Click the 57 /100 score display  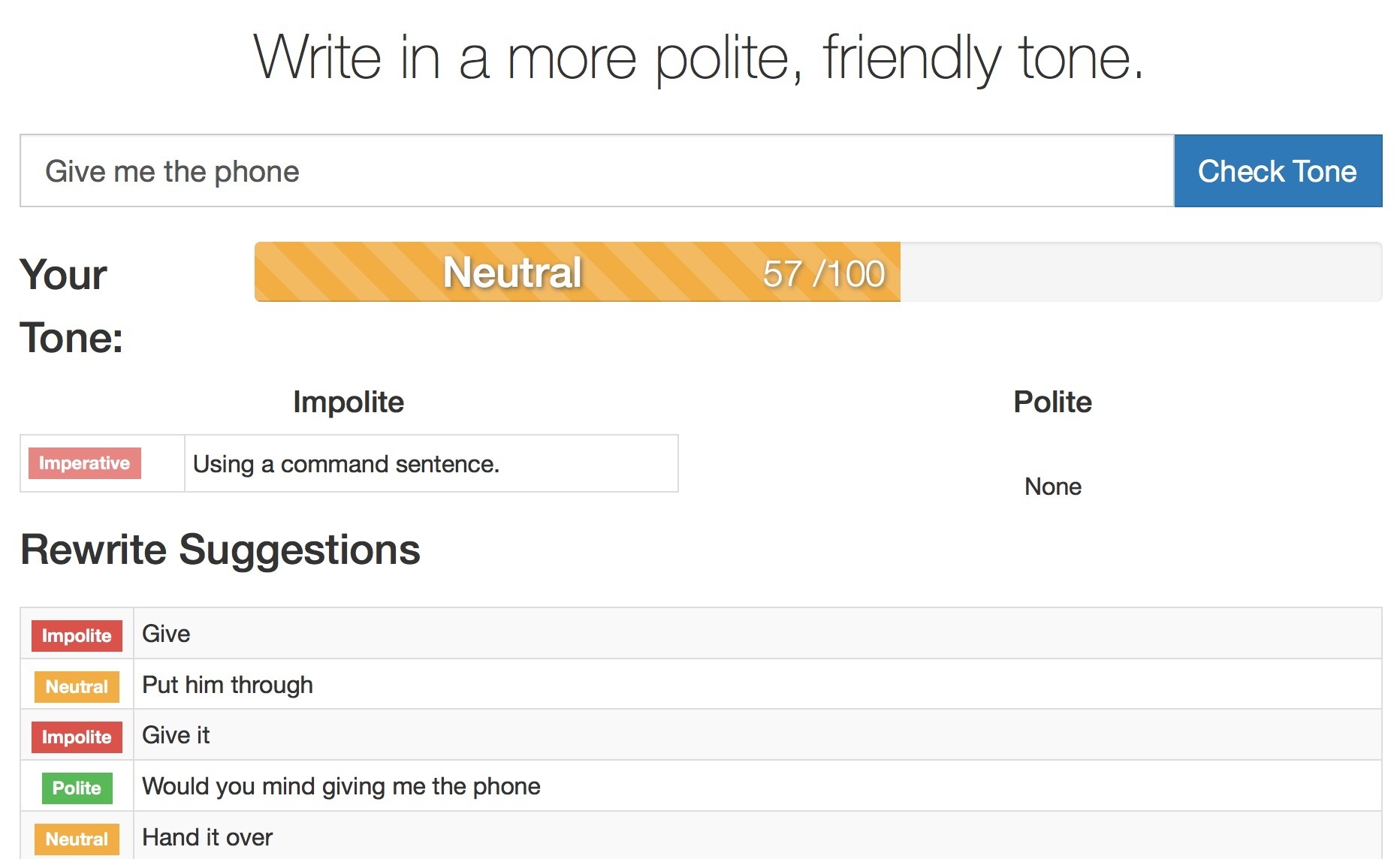(x=822, y=273)
